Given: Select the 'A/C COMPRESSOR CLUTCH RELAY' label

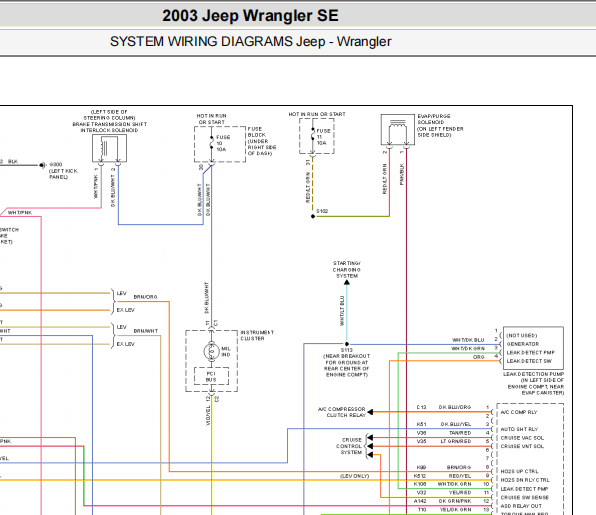Looking at the screenshot, I should click(342, 412).
